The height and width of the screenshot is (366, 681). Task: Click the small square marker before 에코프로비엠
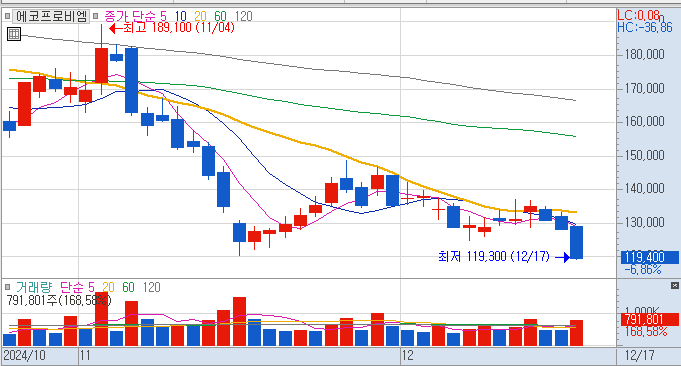tap(7, 16)
